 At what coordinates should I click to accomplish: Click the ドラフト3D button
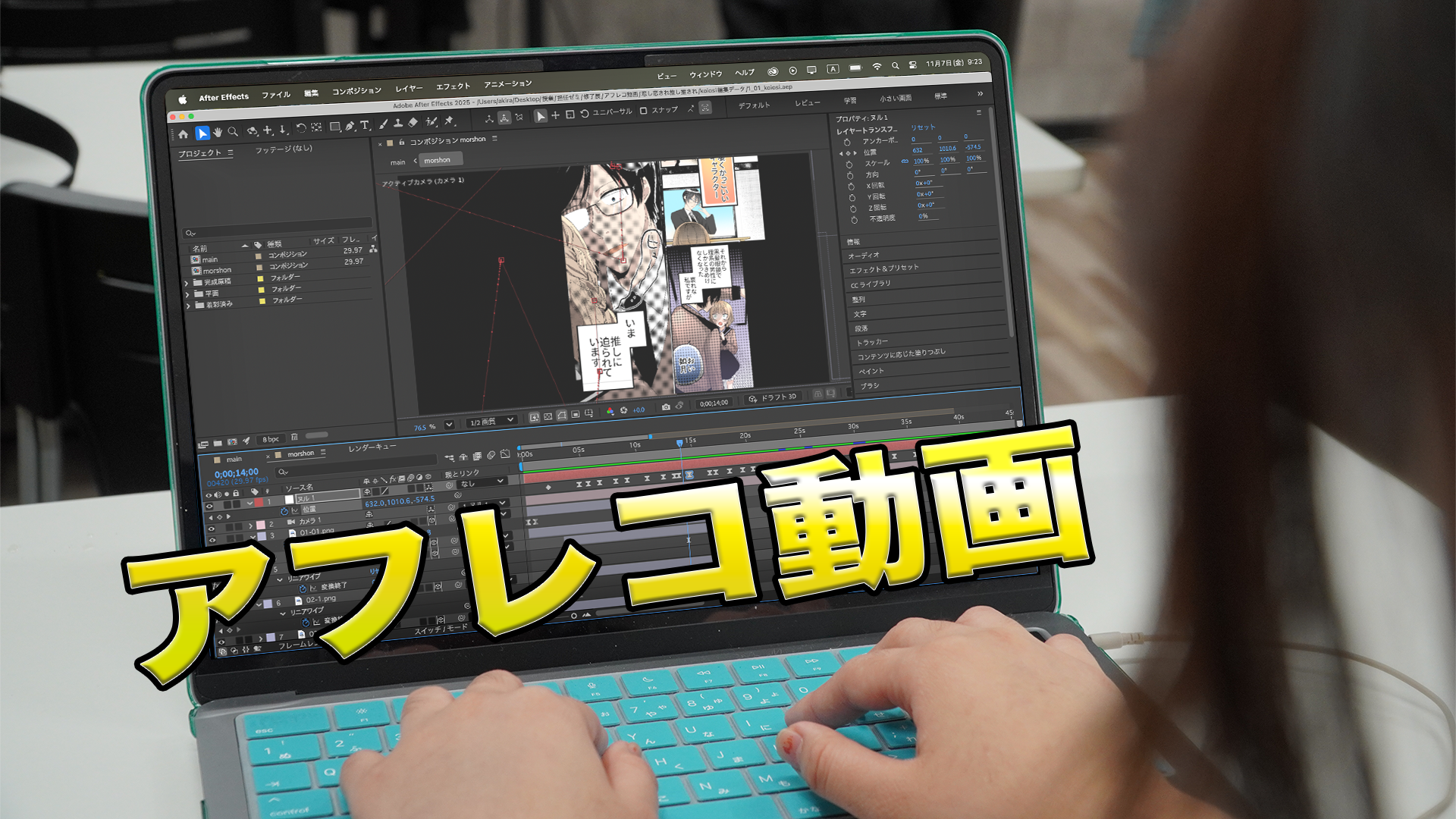tap(773, 397)
